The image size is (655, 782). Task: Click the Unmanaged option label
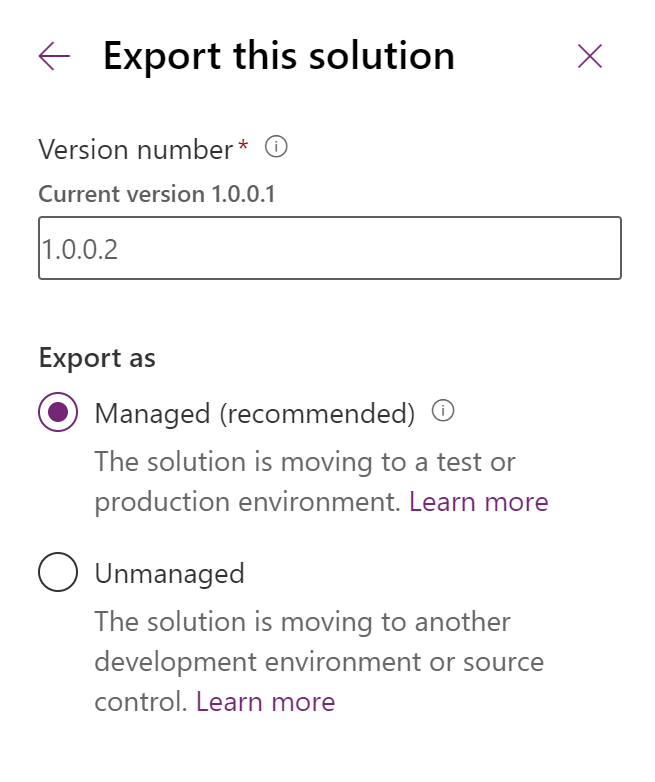(x=169, y=573)
